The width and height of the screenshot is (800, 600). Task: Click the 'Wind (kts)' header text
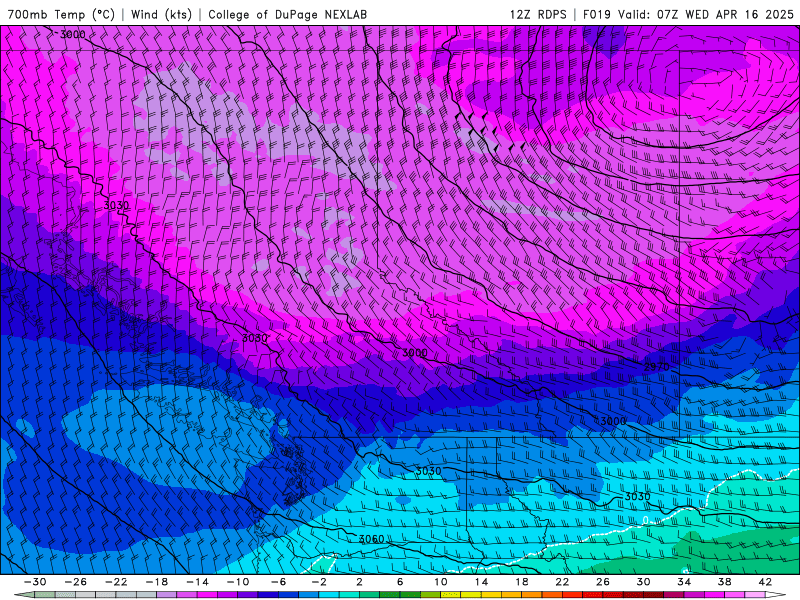pyautogui.click(x=161, y=14)
